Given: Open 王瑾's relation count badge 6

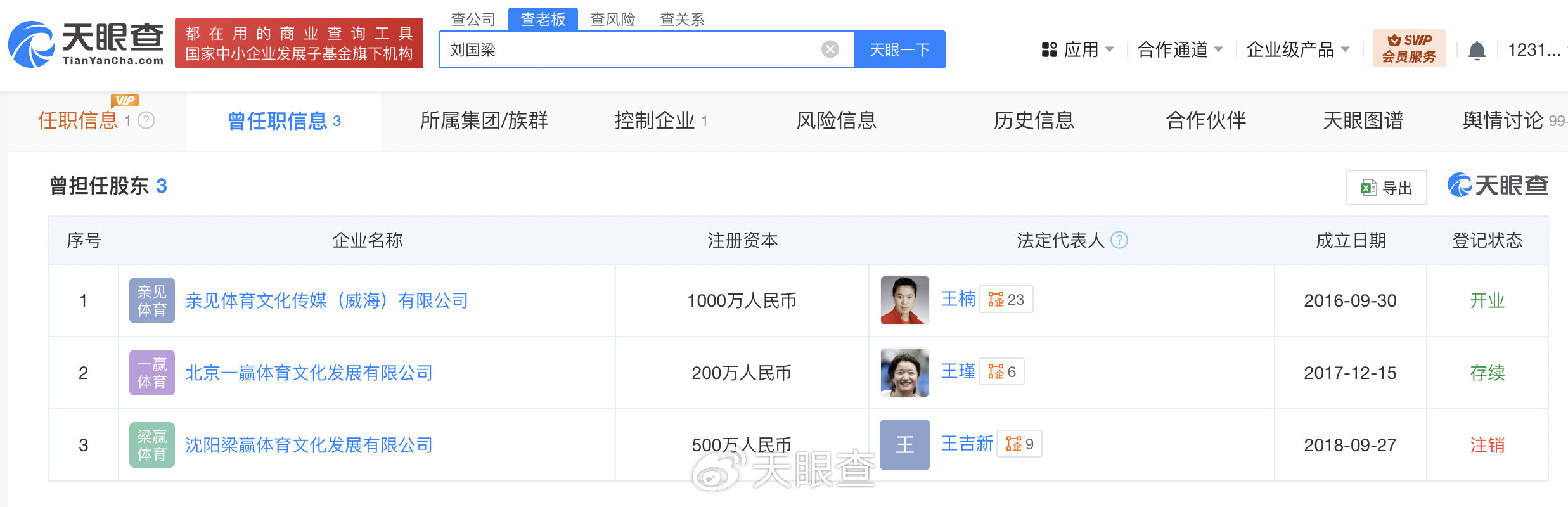Looking at the screenshot, I should coord(1001,371).
